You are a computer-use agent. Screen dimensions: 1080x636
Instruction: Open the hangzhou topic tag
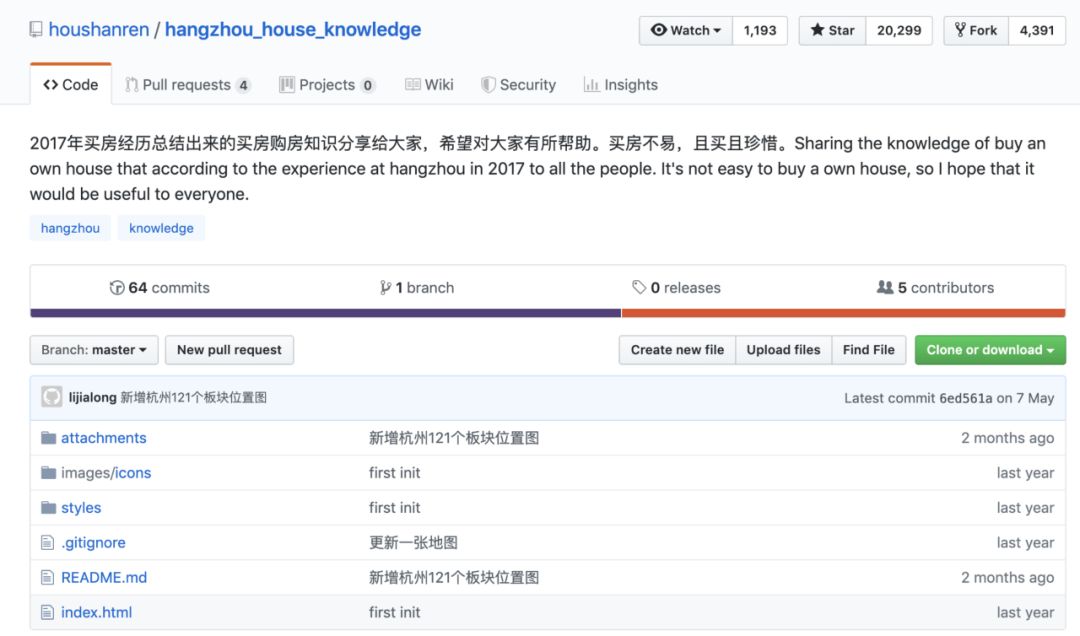click(x=70, y=228)
